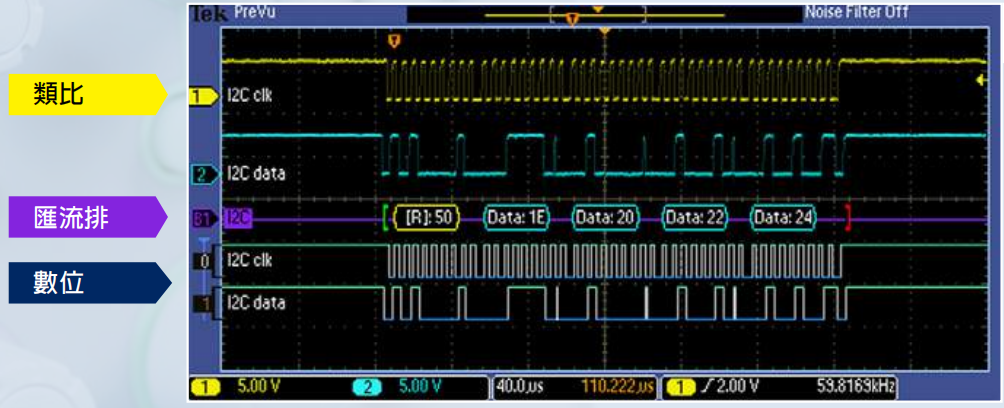Select the purple B1 bus marker
The image size is (1004, 408).
pos(201,217)
